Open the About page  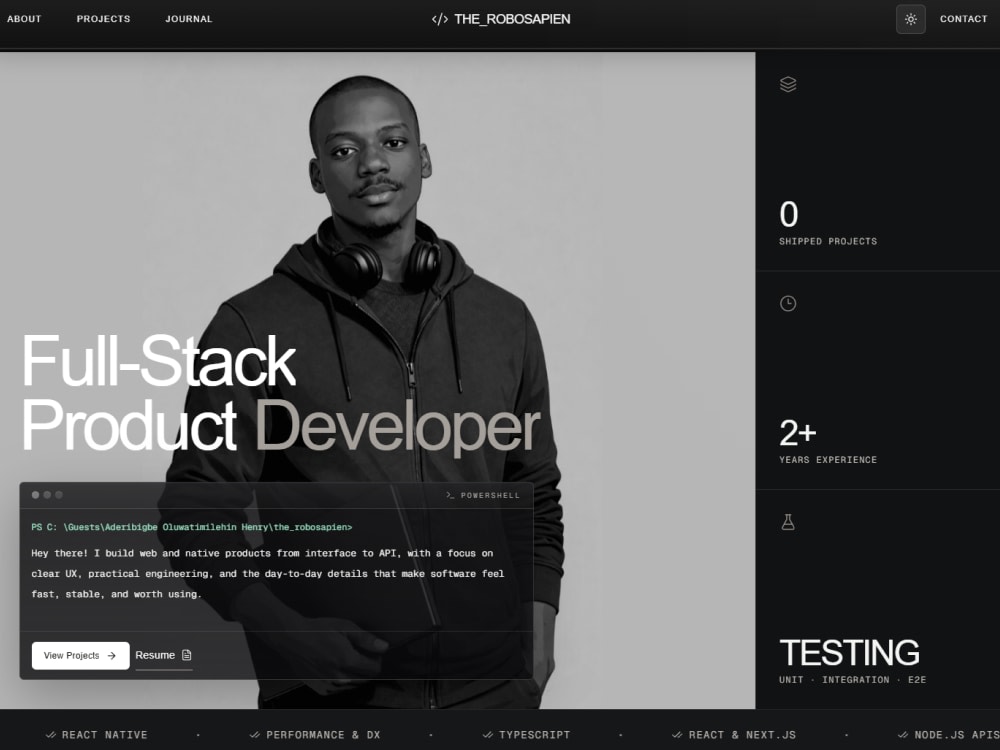point(24,19)
